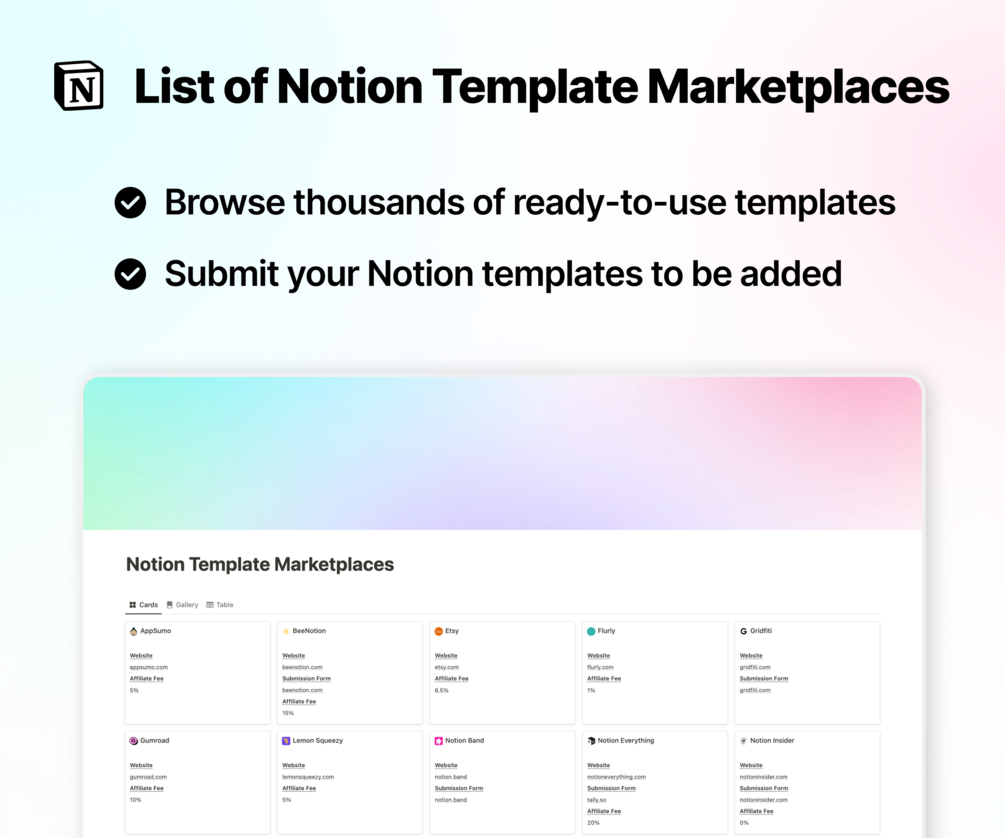Open the Notion Insider card title
Viewport: 1005px width, 838px height.
tap(772, 741)
